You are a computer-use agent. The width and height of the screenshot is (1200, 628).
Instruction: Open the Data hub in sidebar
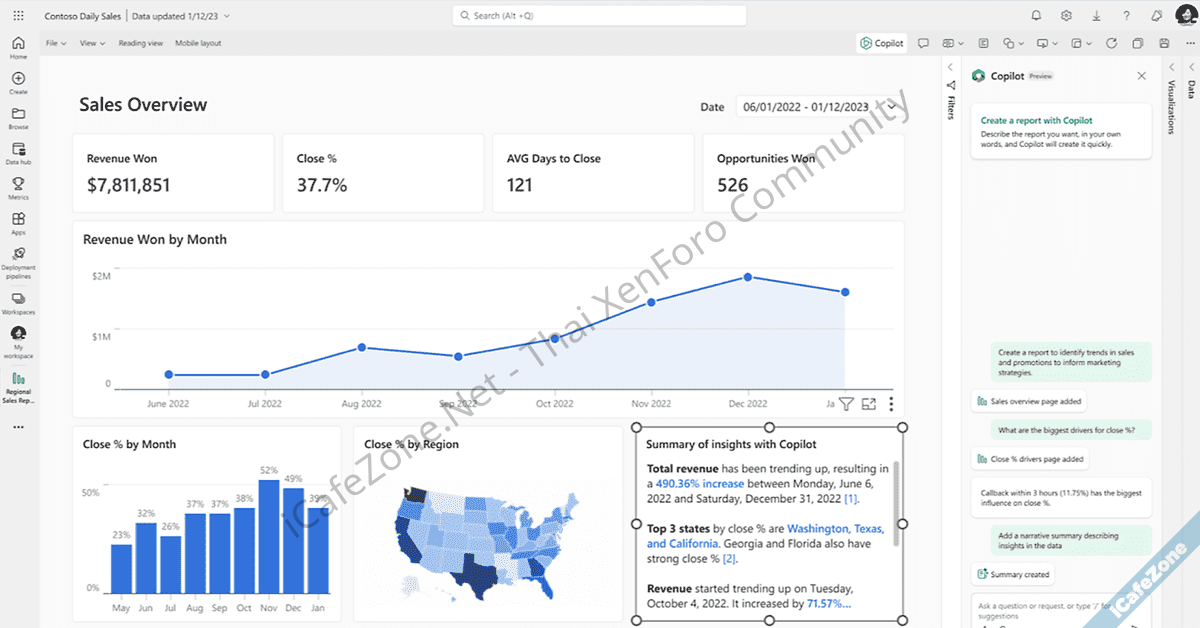tap(18, 153)
